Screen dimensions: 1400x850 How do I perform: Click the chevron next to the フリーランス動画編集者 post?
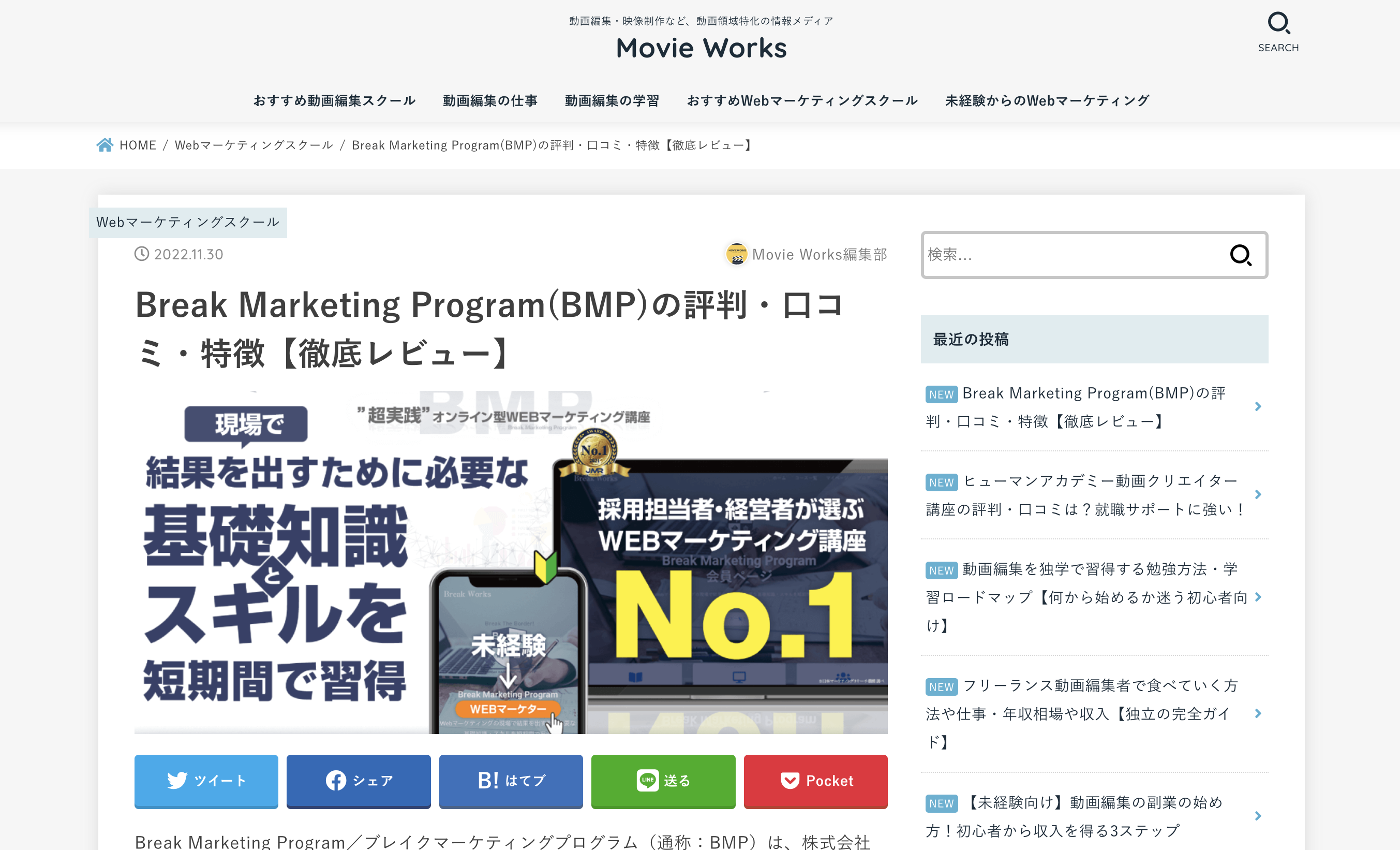click(1257, 713)
